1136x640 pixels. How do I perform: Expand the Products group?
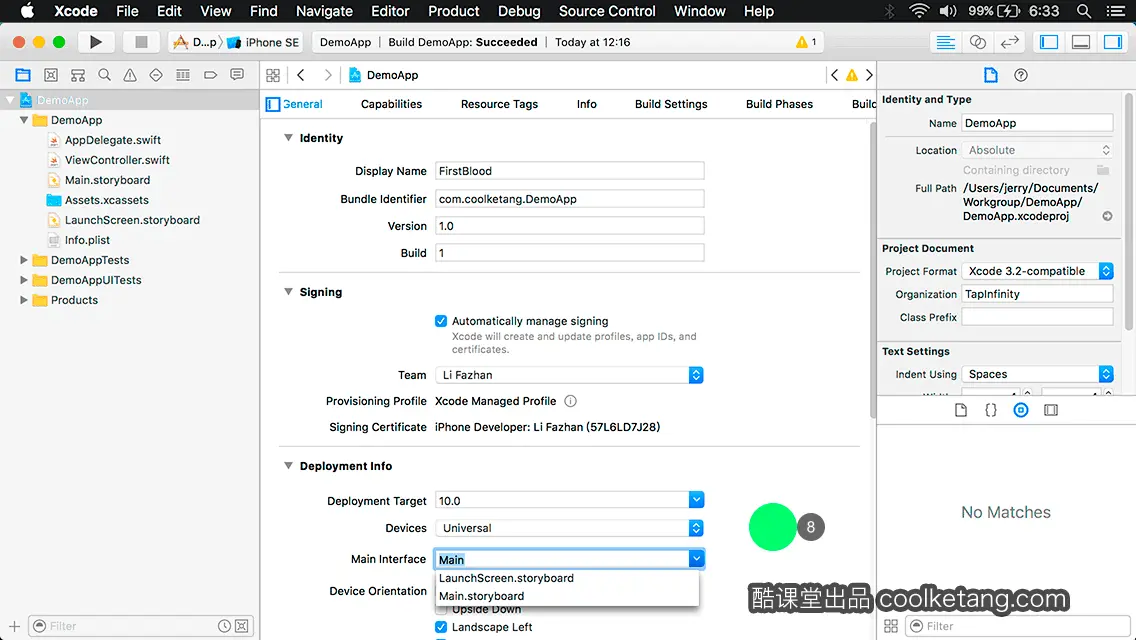[24, 299]
